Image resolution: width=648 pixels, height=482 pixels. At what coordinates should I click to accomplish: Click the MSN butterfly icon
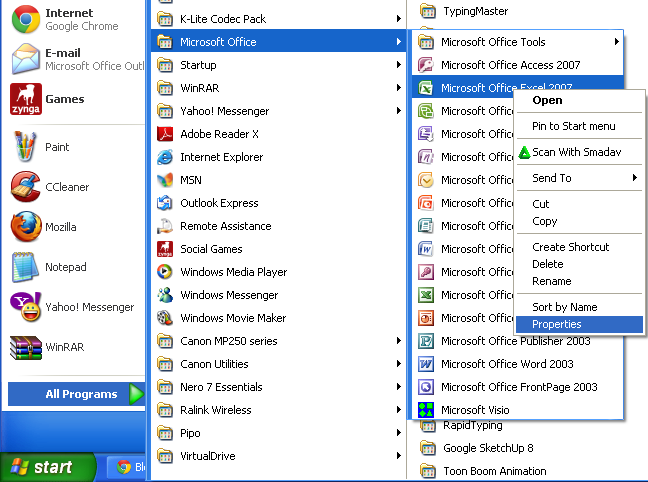click(x=165, y=180)
